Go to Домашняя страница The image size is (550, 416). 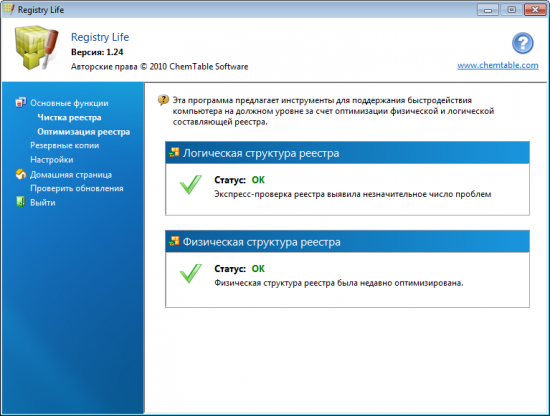coord(71,175)
